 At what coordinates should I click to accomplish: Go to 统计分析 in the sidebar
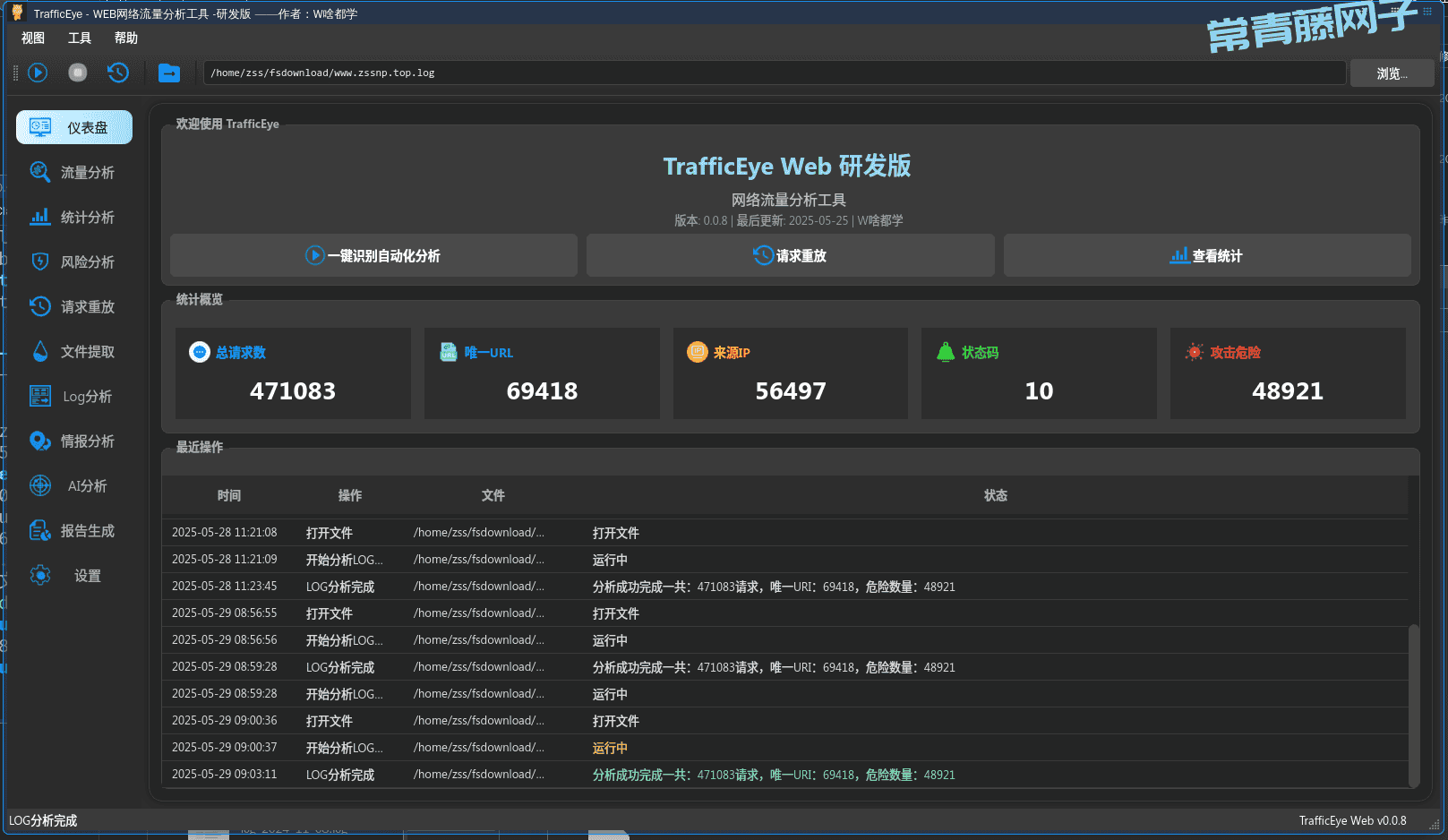pyautogui.click(x=74, y=218)
